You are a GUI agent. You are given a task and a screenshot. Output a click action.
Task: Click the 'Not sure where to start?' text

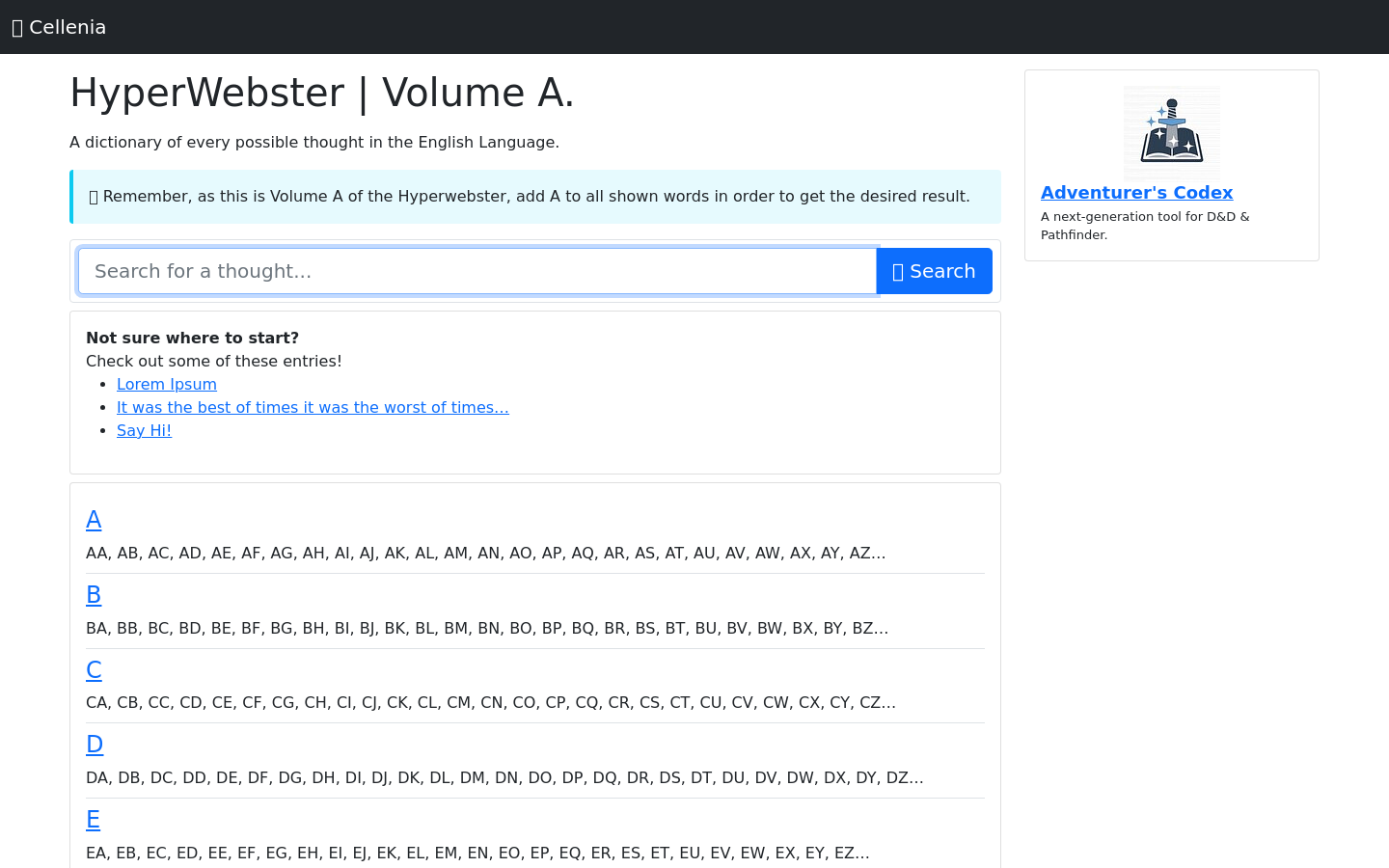pos(192,338)
